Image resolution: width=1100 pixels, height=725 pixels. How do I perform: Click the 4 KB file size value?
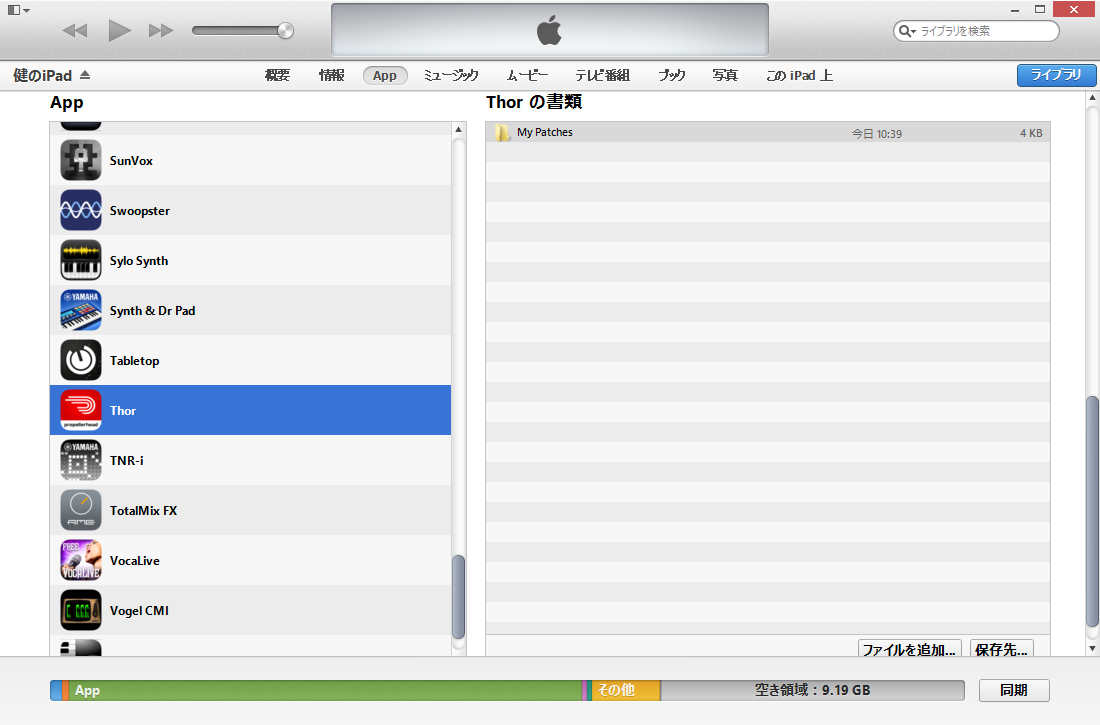(x=1031, y=133)
